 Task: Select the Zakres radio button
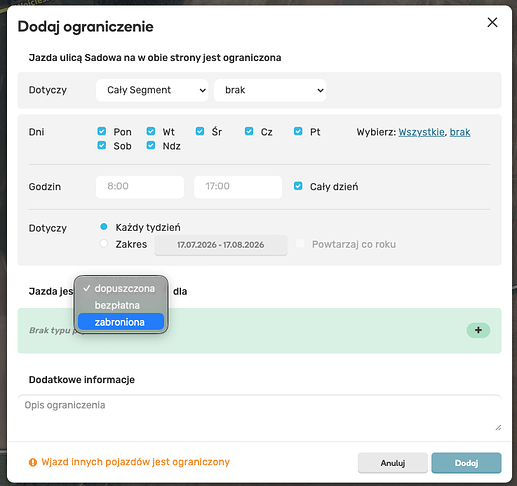pos(104,243)
